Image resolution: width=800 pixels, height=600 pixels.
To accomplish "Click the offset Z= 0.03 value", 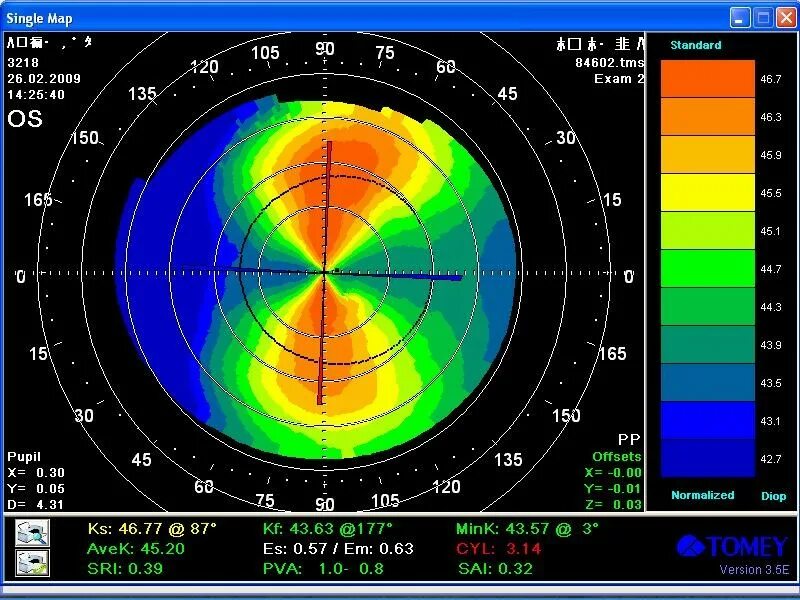I will point(613,505).
